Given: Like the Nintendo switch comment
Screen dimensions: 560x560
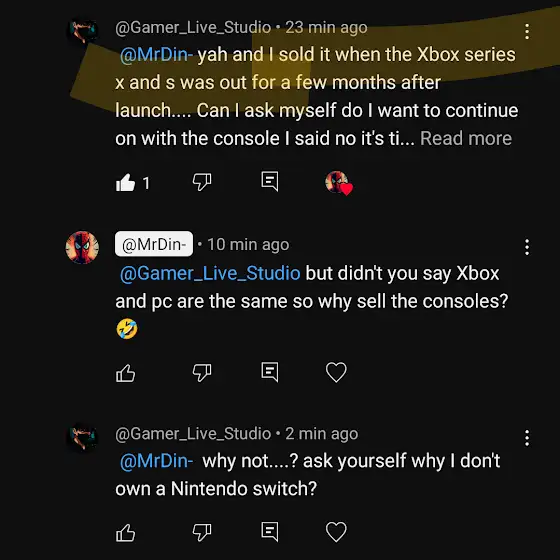Looking at the screenshot, I should pos(125,533).
